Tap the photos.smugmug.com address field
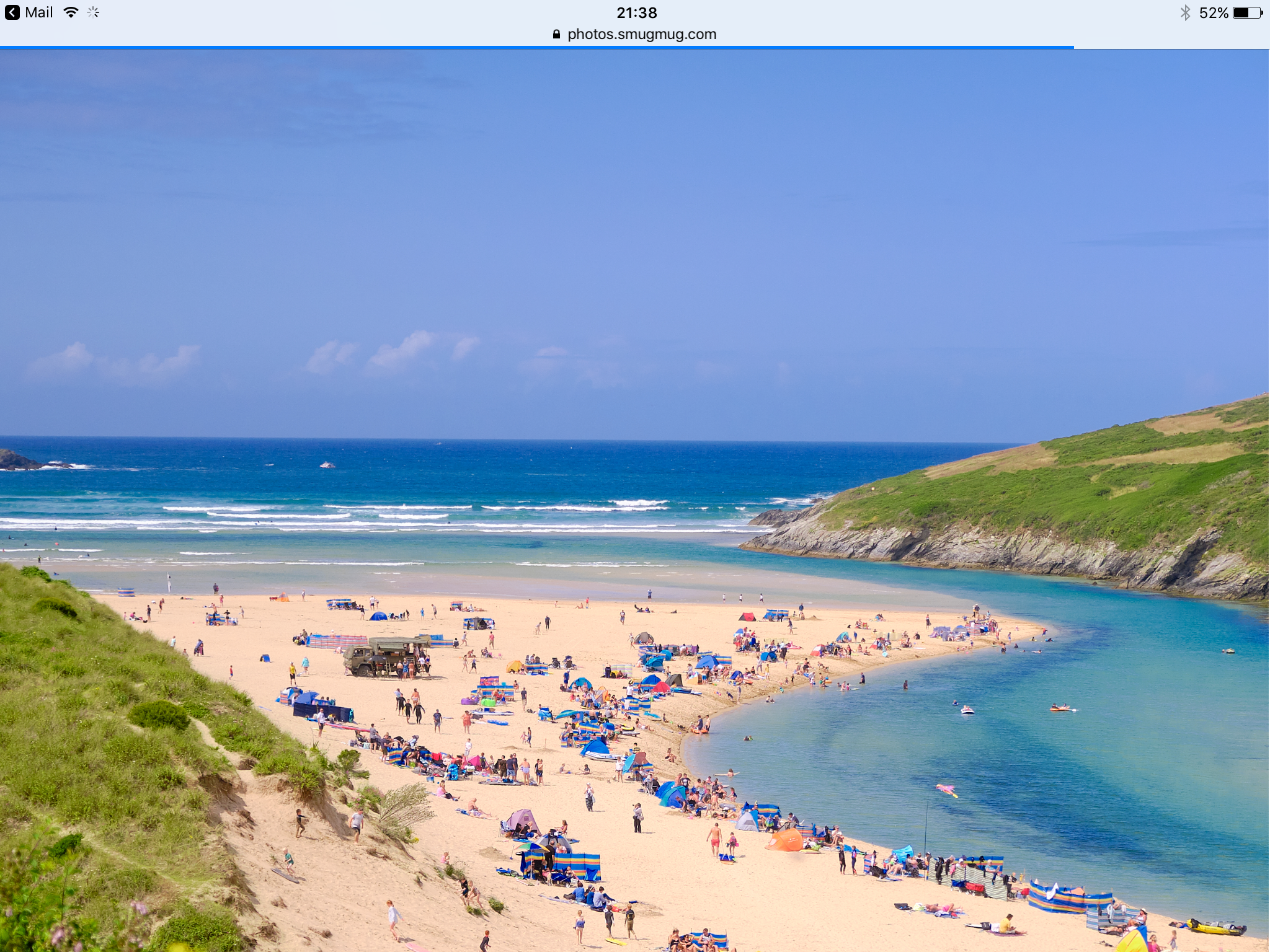This screenshot has height=952, width=1270. 642,35
